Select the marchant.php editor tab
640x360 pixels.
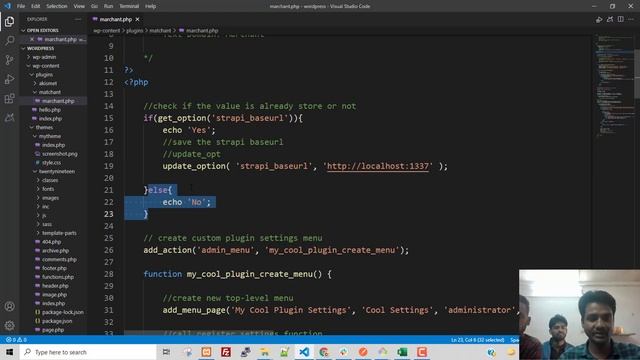(x=116, y=19)
